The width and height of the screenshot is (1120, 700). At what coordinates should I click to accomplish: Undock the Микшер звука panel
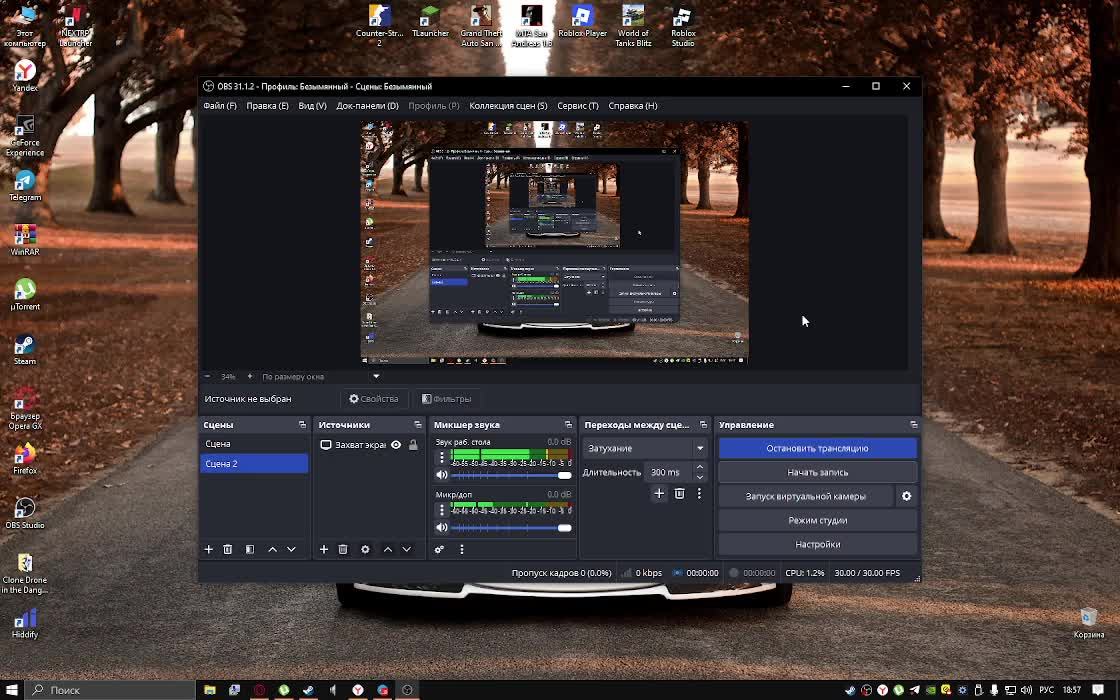[568, 425]
